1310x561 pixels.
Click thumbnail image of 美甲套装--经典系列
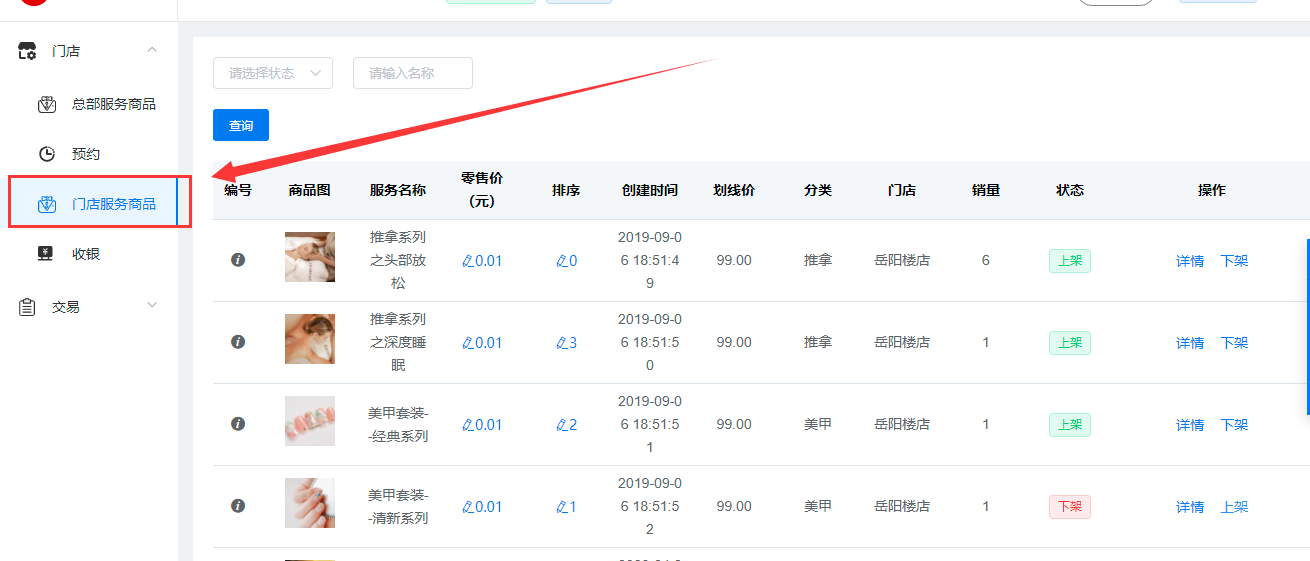(x=310, y=421)
